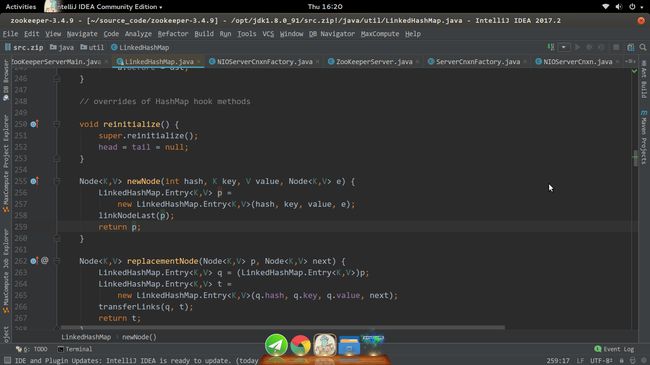Open the VCS menu
This screenshot has width=650, height=365.
click(x=268, y=34)
